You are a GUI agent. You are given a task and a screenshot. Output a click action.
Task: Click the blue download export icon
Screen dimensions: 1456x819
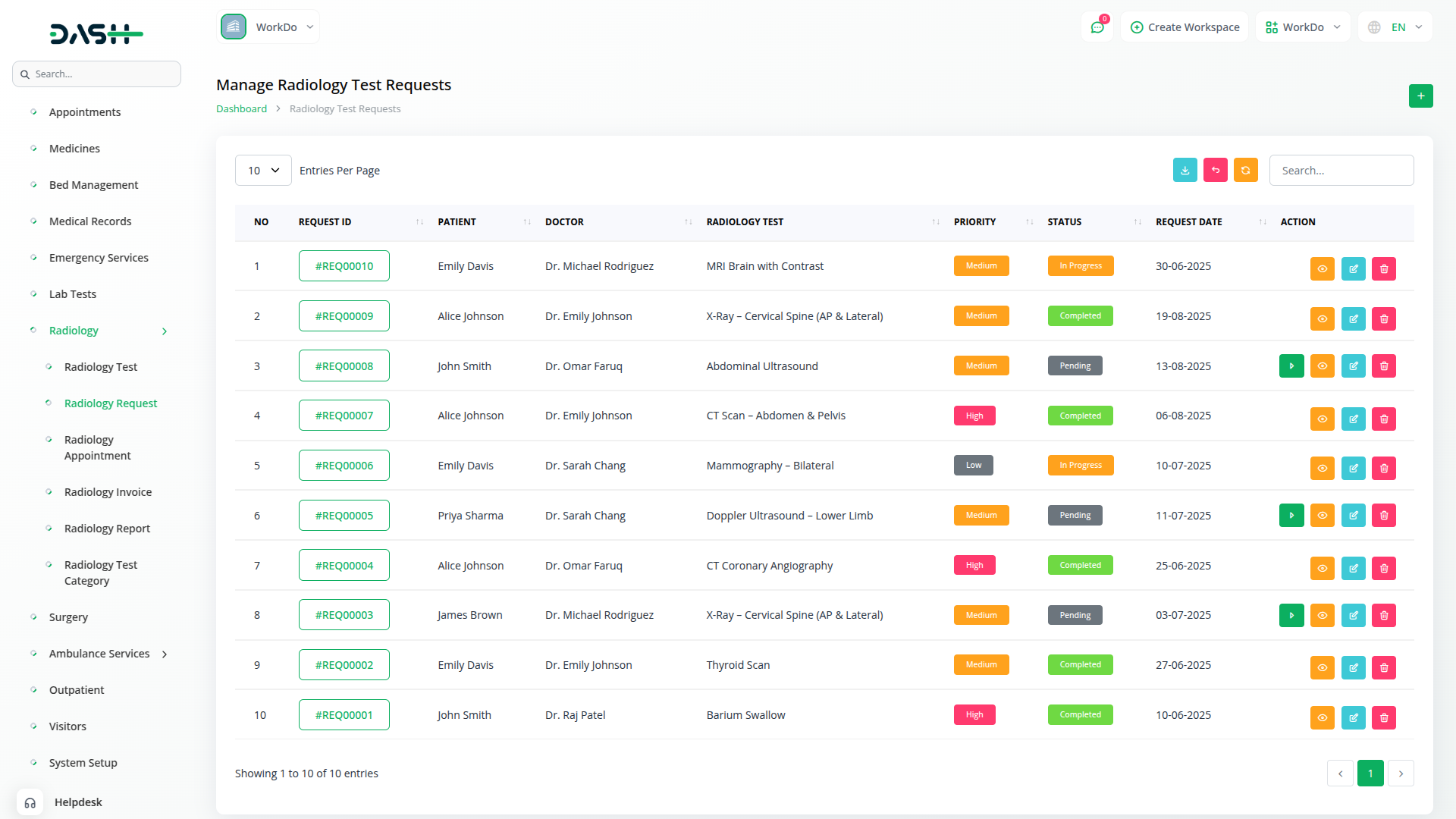(x=1185, y=170)
